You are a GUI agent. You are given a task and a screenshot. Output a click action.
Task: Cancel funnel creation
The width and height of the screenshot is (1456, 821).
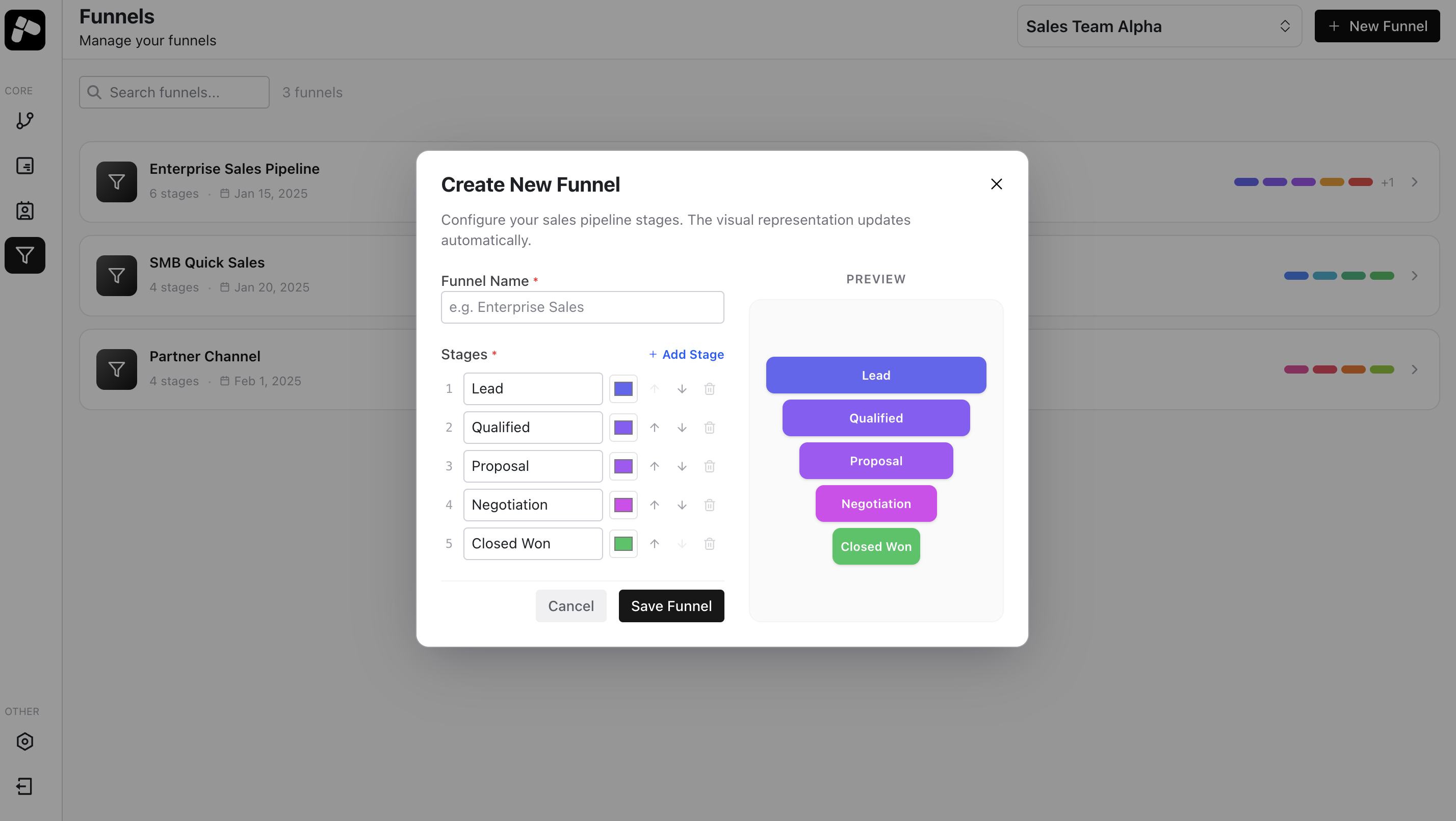[571, 606]
